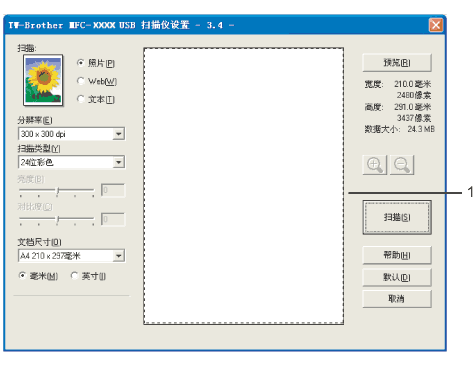
Task: Click the 3437 像素 pixel height value
Action: pos(414,118)
